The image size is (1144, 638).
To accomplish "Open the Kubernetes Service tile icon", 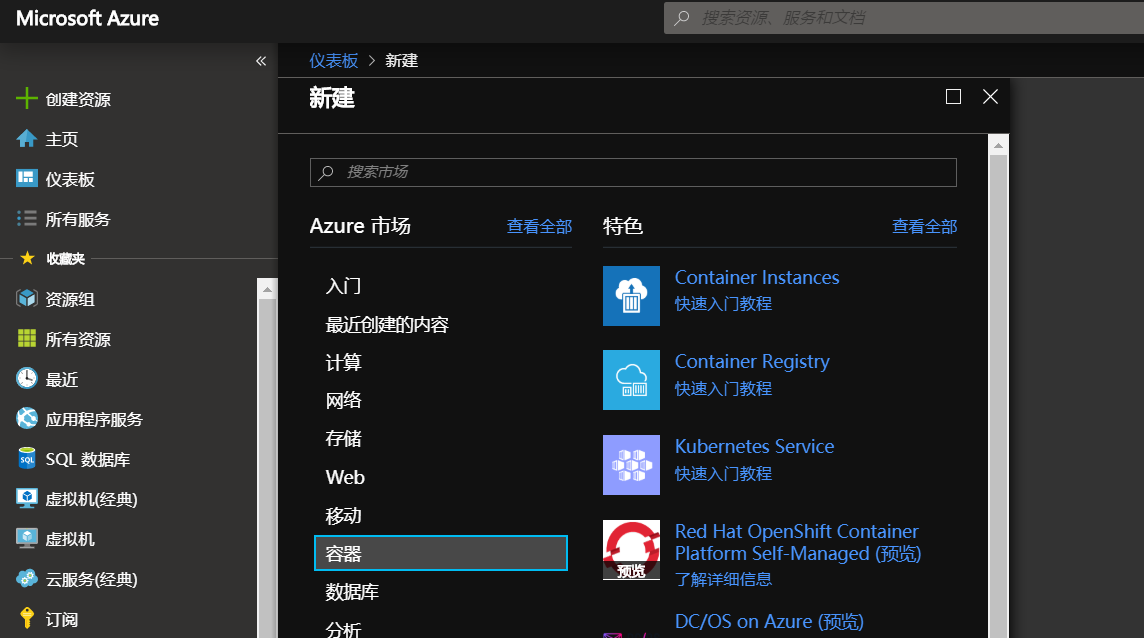I will point(631,465).
